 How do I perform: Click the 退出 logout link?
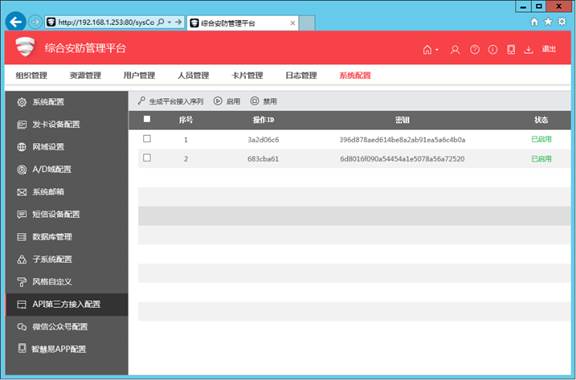click(x=549, y=49)
